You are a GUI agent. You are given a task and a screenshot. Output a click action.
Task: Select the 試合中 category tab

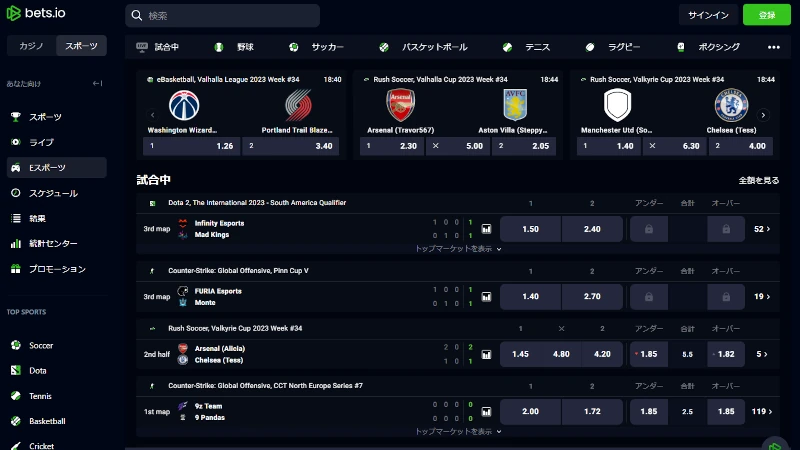click(158, 47)
